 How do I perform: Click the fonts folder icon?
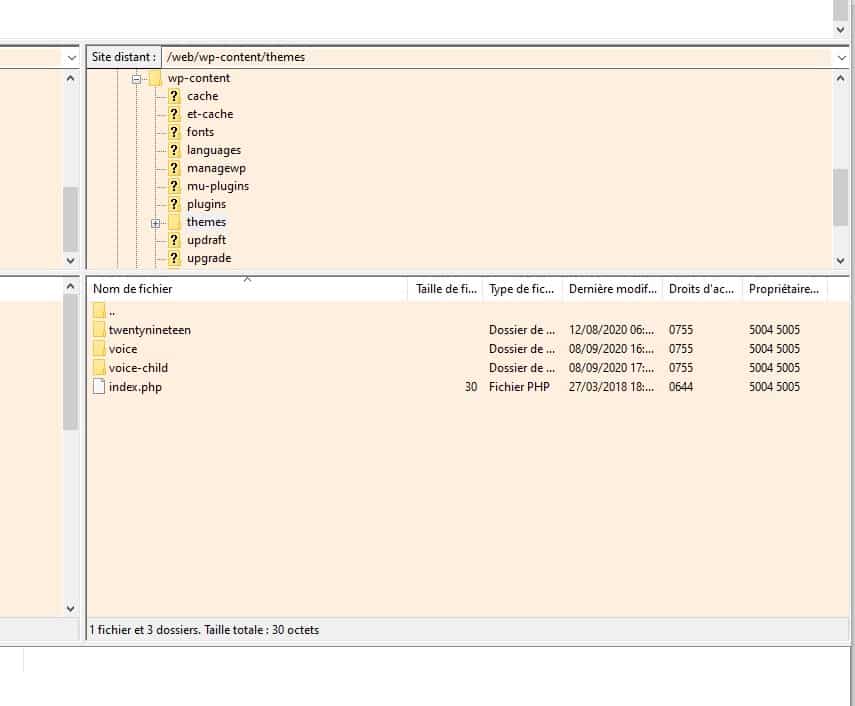coord(176,131)
